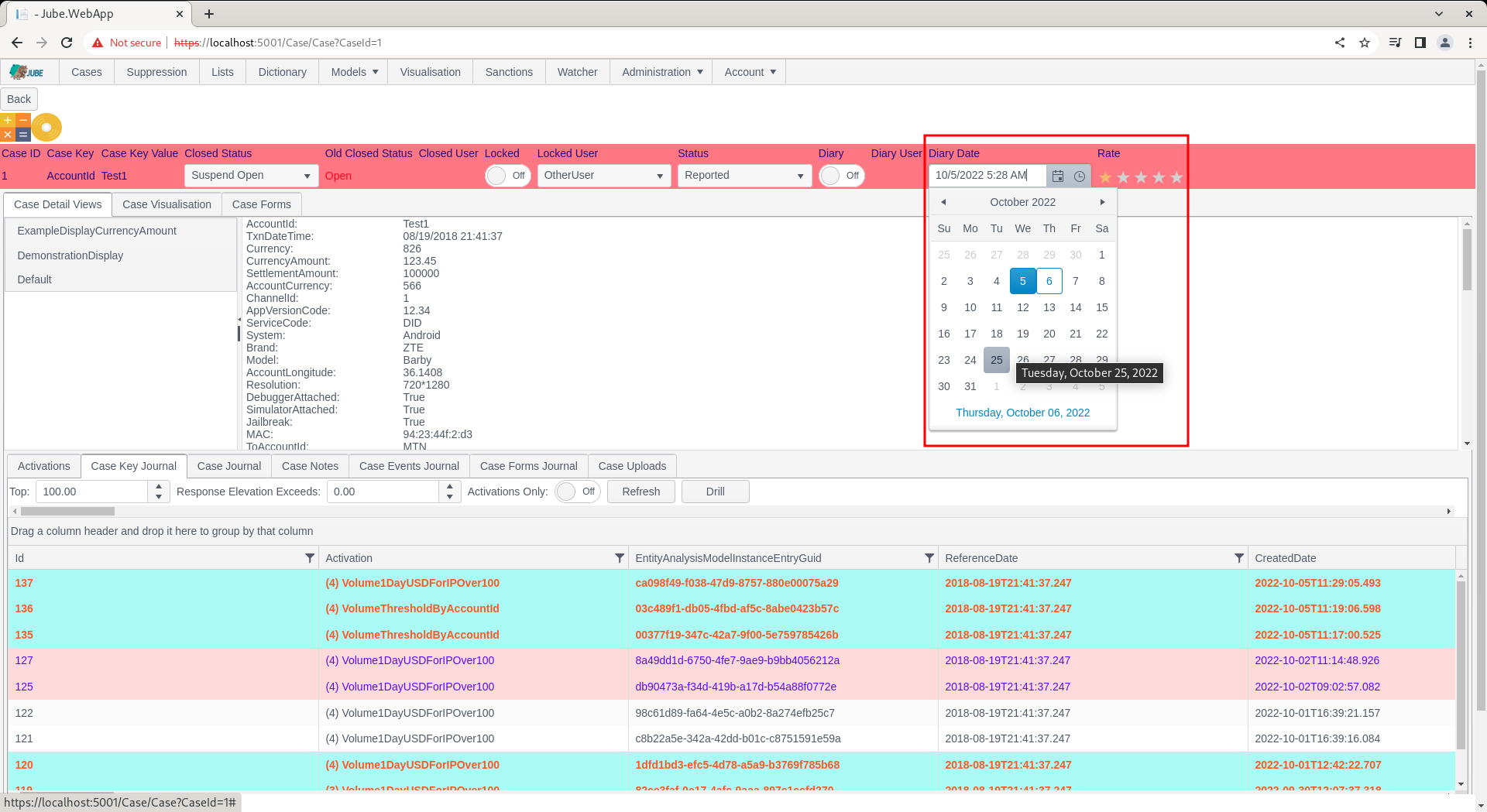Expand the Account menu

point(749,72)
